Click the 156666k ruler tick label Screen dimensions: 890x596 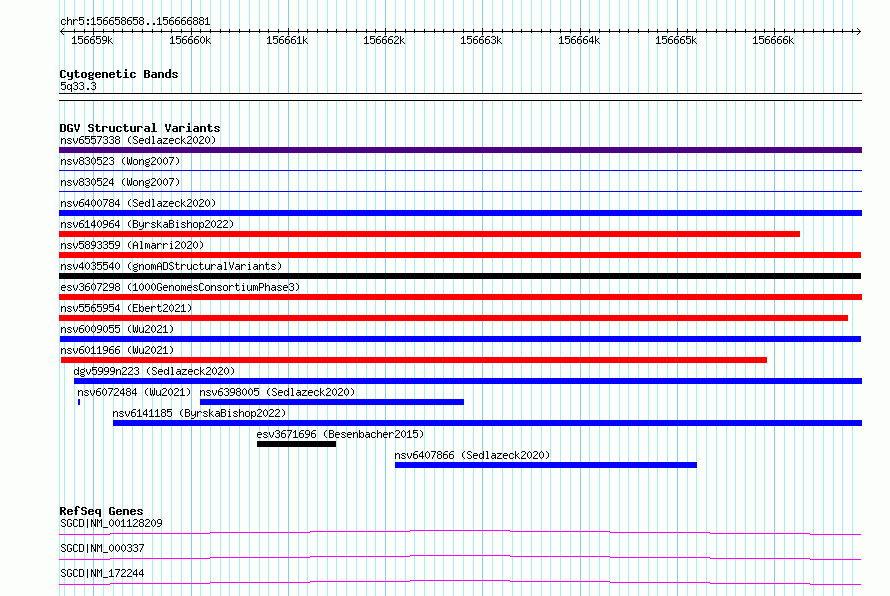point(773,40)
